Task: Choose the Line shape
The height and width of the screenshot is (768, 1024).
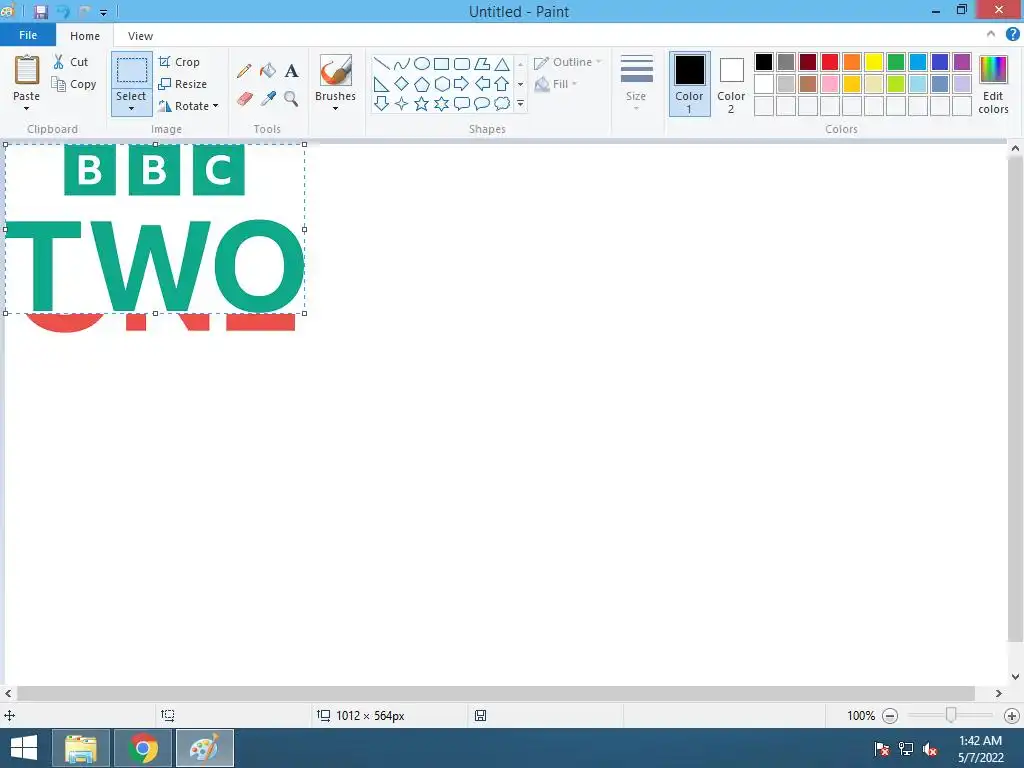Action: pos(381,63)
